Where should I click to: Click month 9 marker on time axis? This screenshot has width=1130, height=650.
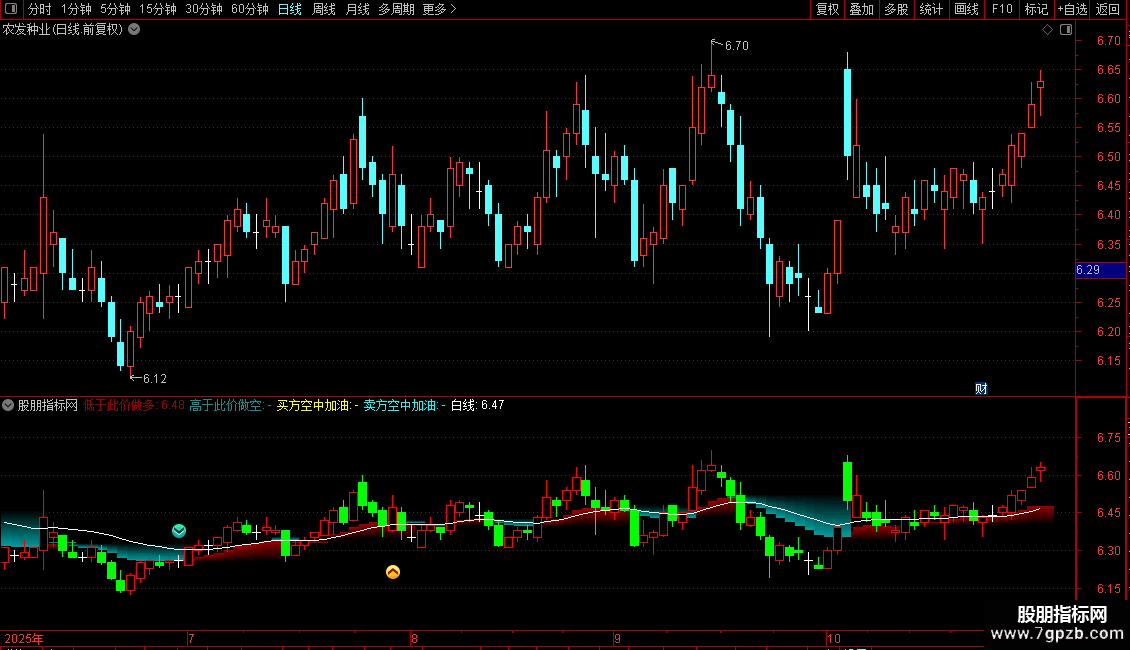click(x=618, y=638)
